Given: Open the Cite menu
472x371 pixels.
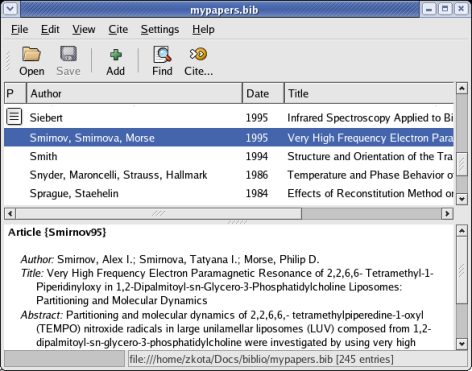Looking at the screenshot, I should tap(118, 30).
